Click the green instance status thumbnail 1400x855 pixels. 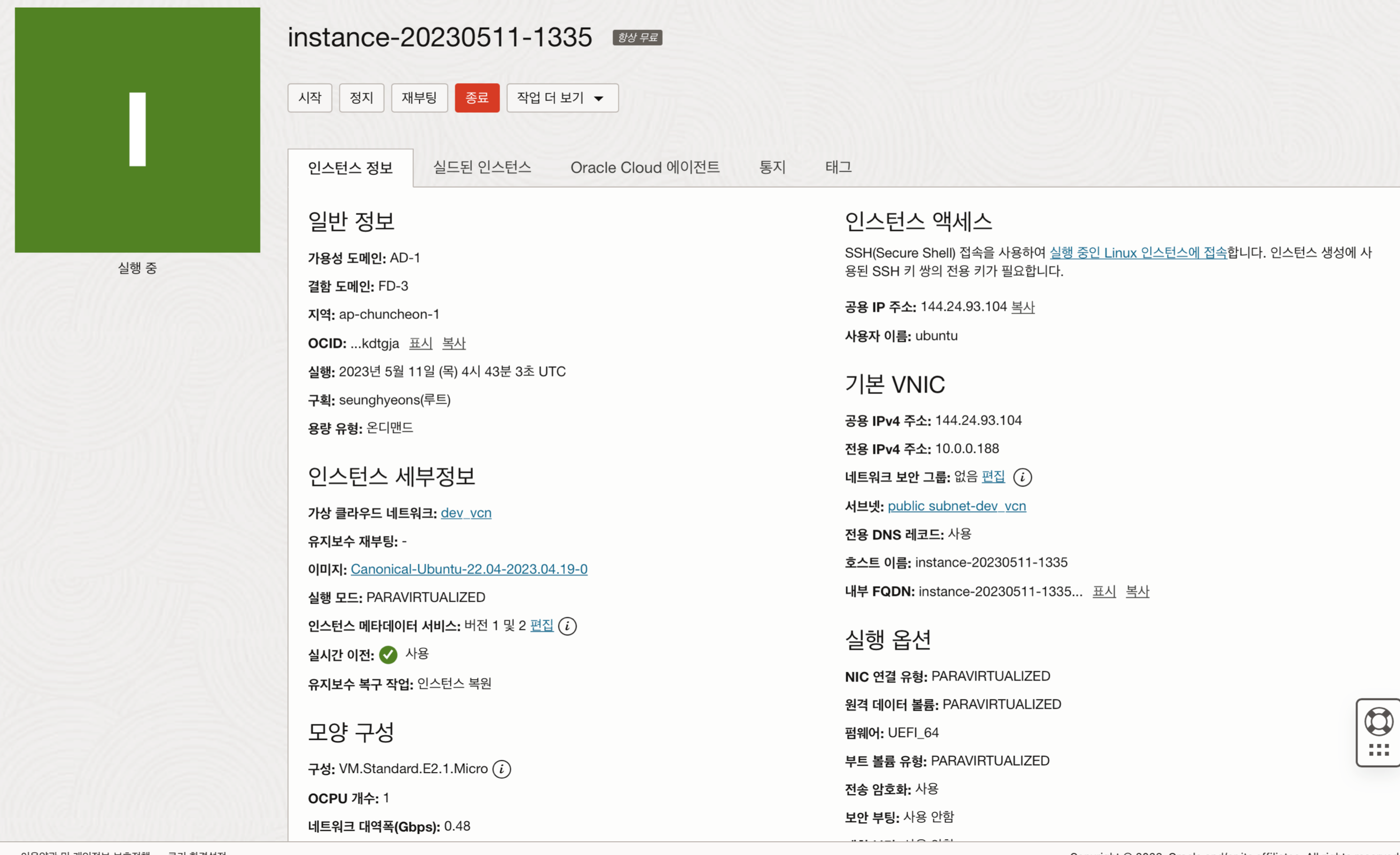pyautogui.click(x=138, y=130)
